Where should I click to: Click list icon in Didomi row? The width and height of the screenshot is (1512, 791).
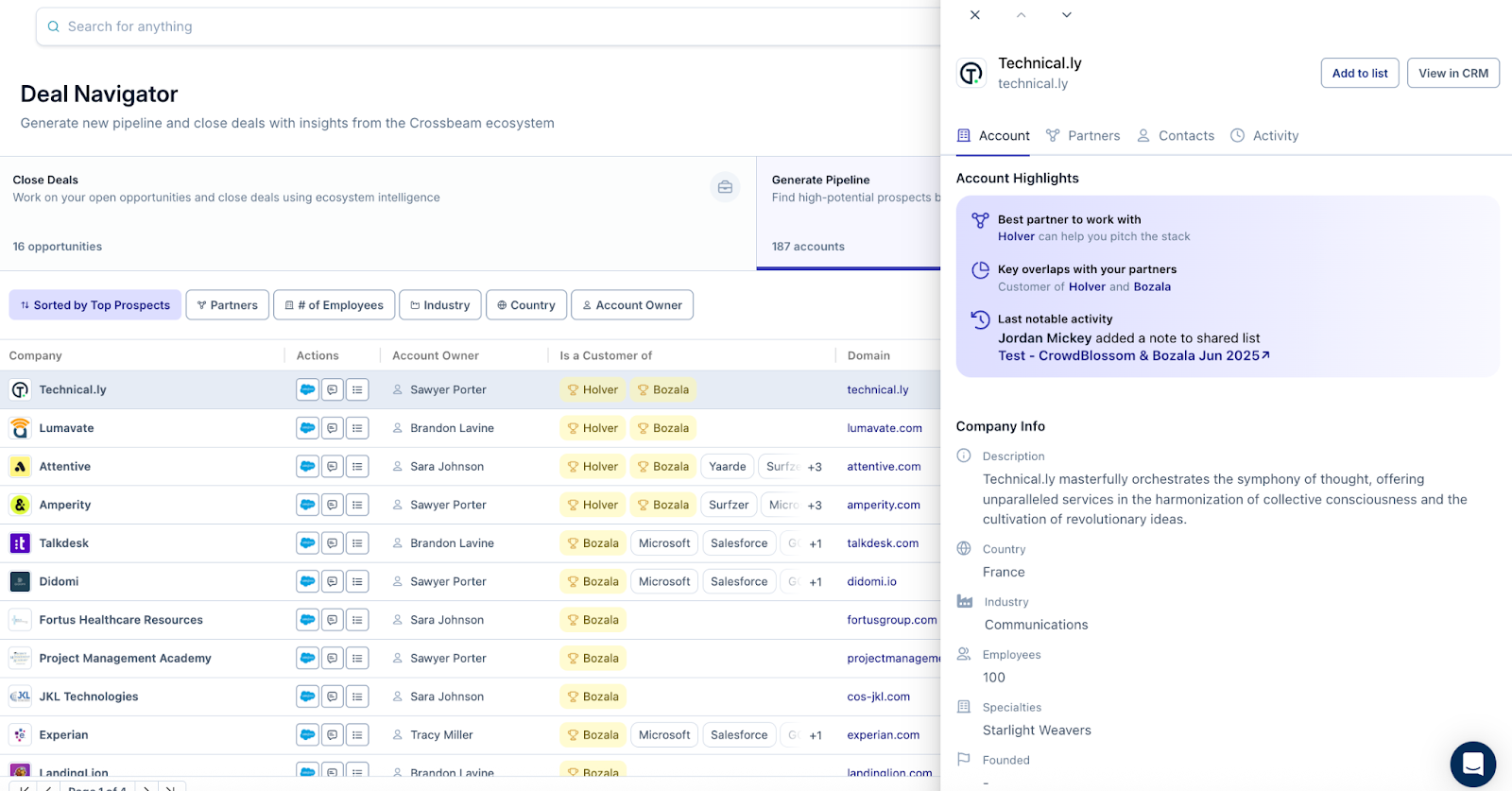point(357,581)
